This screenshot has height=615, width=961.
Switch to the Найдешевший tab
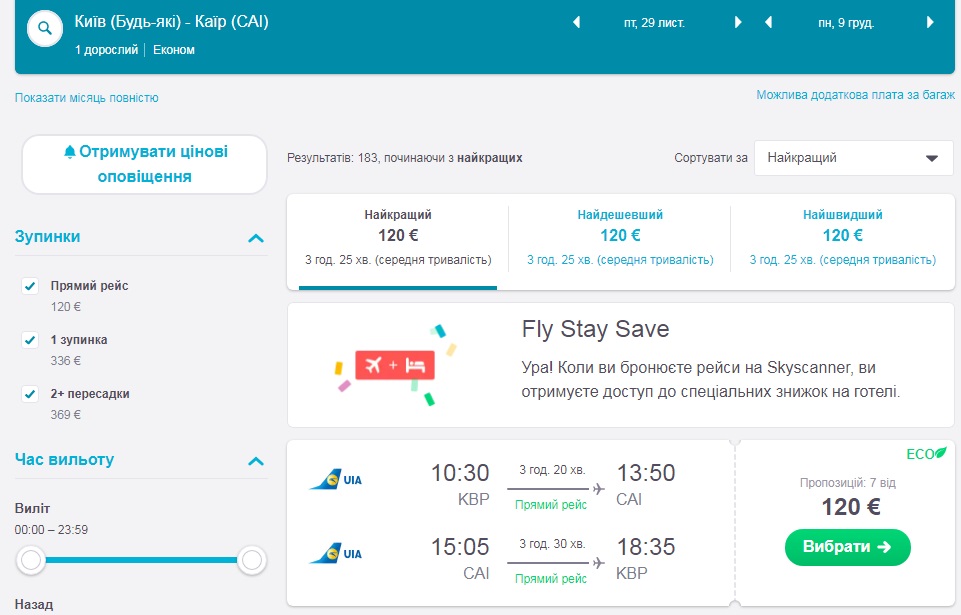(x=620, y=236)
